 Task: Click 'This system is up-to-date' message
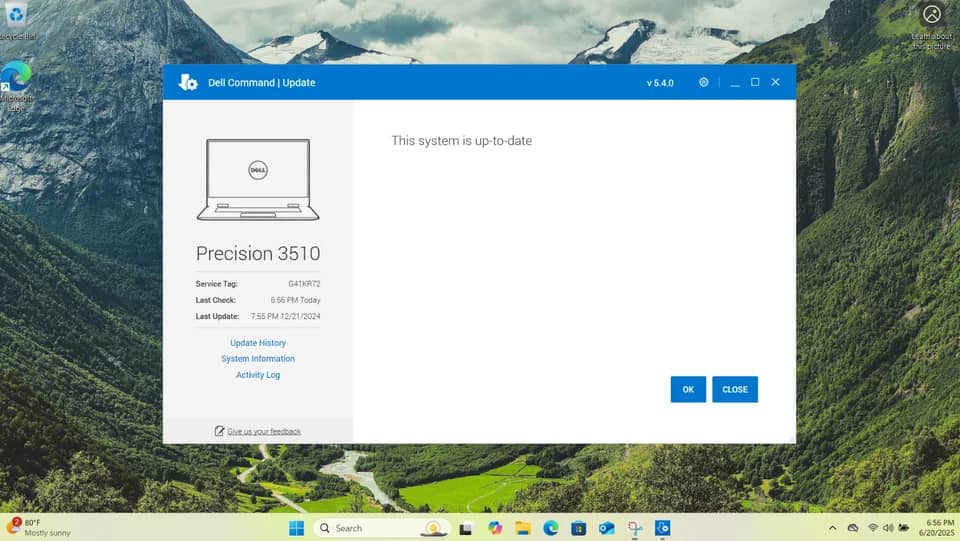coord(462,141)
